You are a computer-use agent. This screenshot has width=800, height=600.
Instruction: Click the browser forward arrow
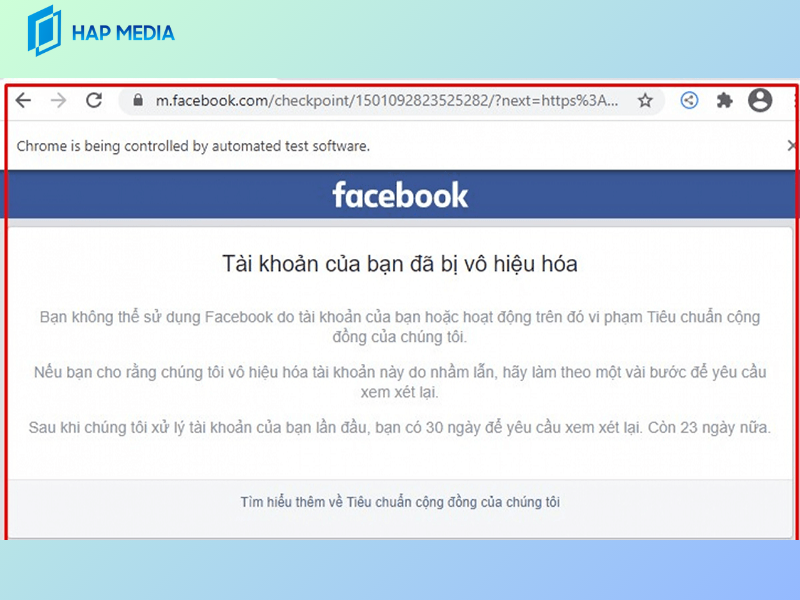[x=59, y=101]
